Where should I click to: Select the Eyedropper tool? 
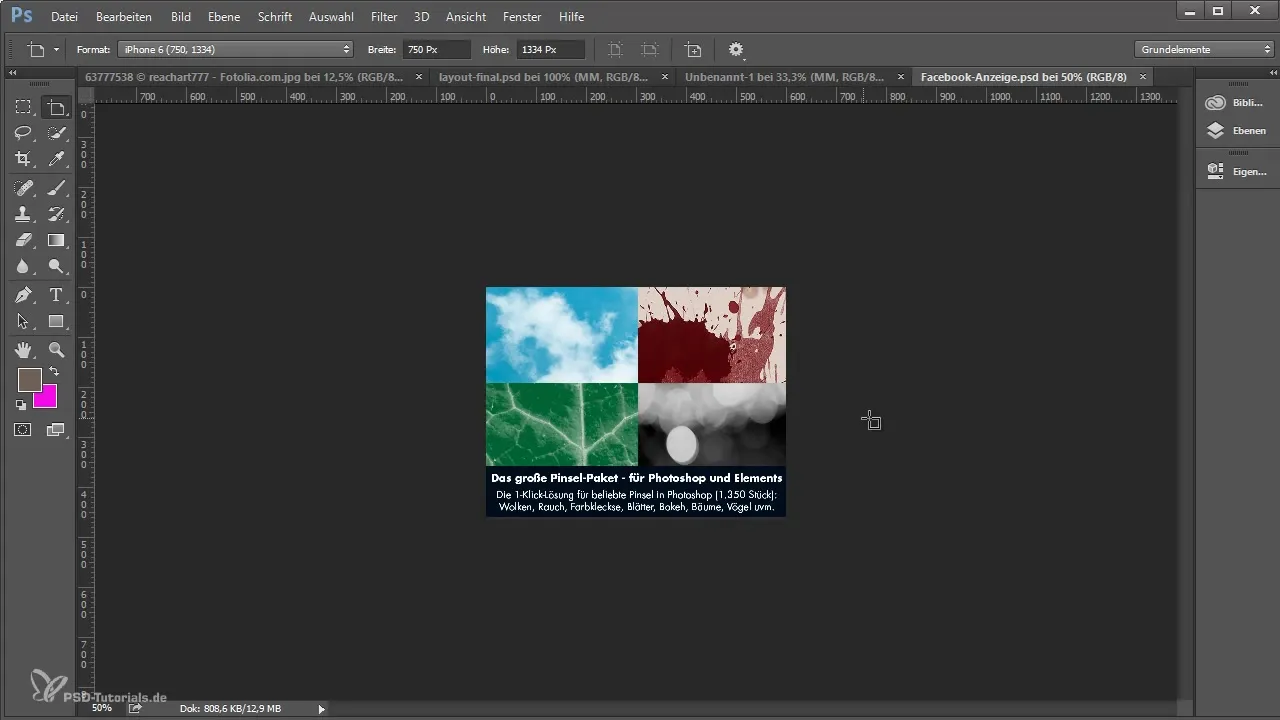(57, 159)
